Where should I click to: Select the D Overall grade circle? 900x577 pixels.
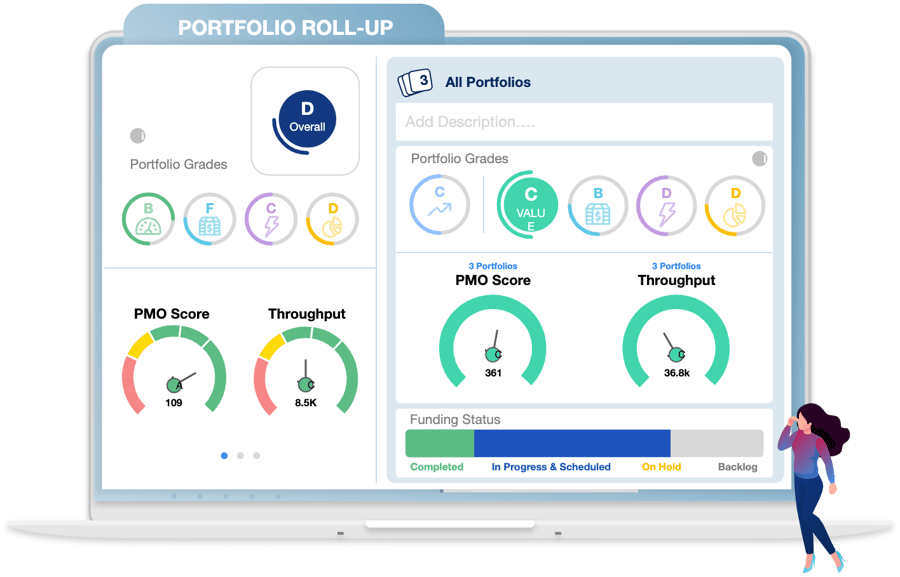[x=305, y=117]
